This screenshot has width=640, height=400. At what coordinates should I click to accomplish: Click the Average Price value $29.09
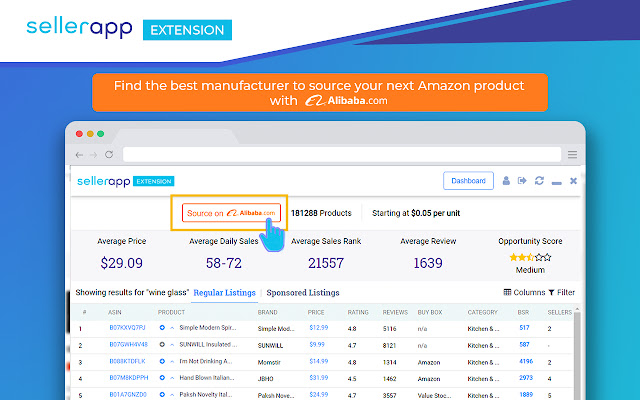[x=122, y=263]
